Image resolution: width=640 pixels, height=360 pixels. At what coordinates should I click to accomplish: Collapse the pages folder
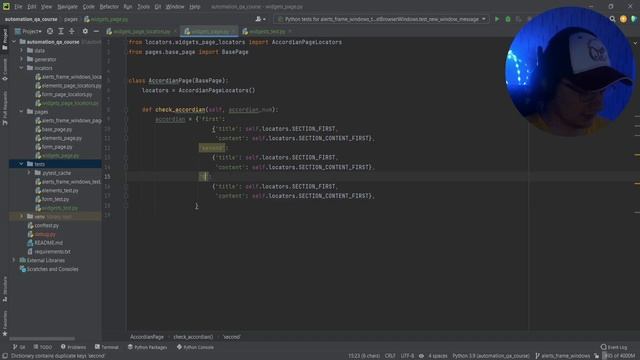22,111
